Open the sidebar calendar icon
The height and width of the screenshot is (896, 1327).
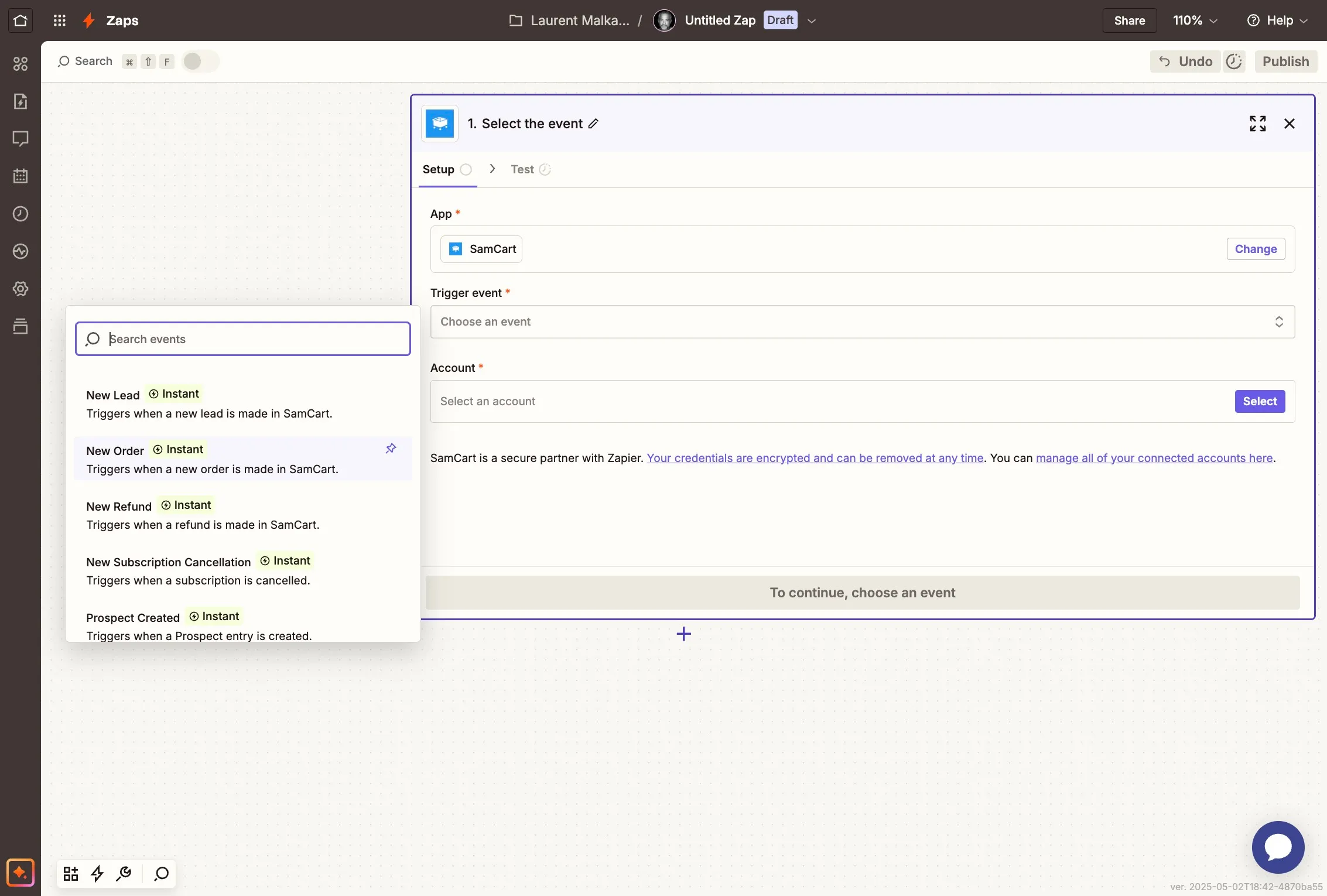point(20,176)
